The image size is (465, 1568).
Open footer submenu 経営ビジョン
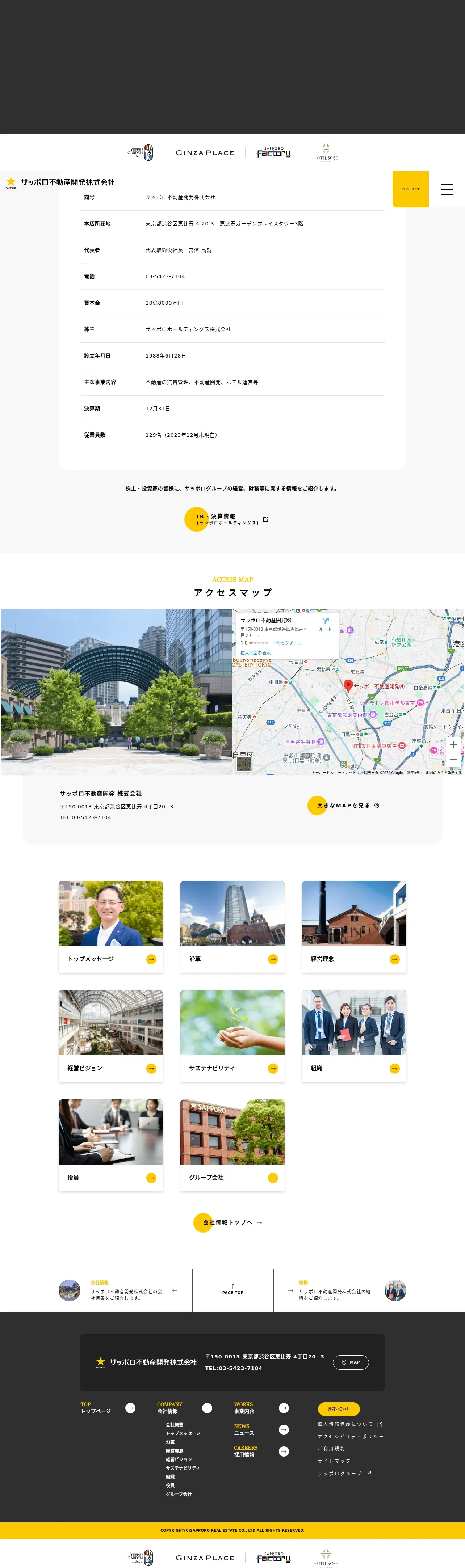pyautogui.click(x=179, y=1460)
